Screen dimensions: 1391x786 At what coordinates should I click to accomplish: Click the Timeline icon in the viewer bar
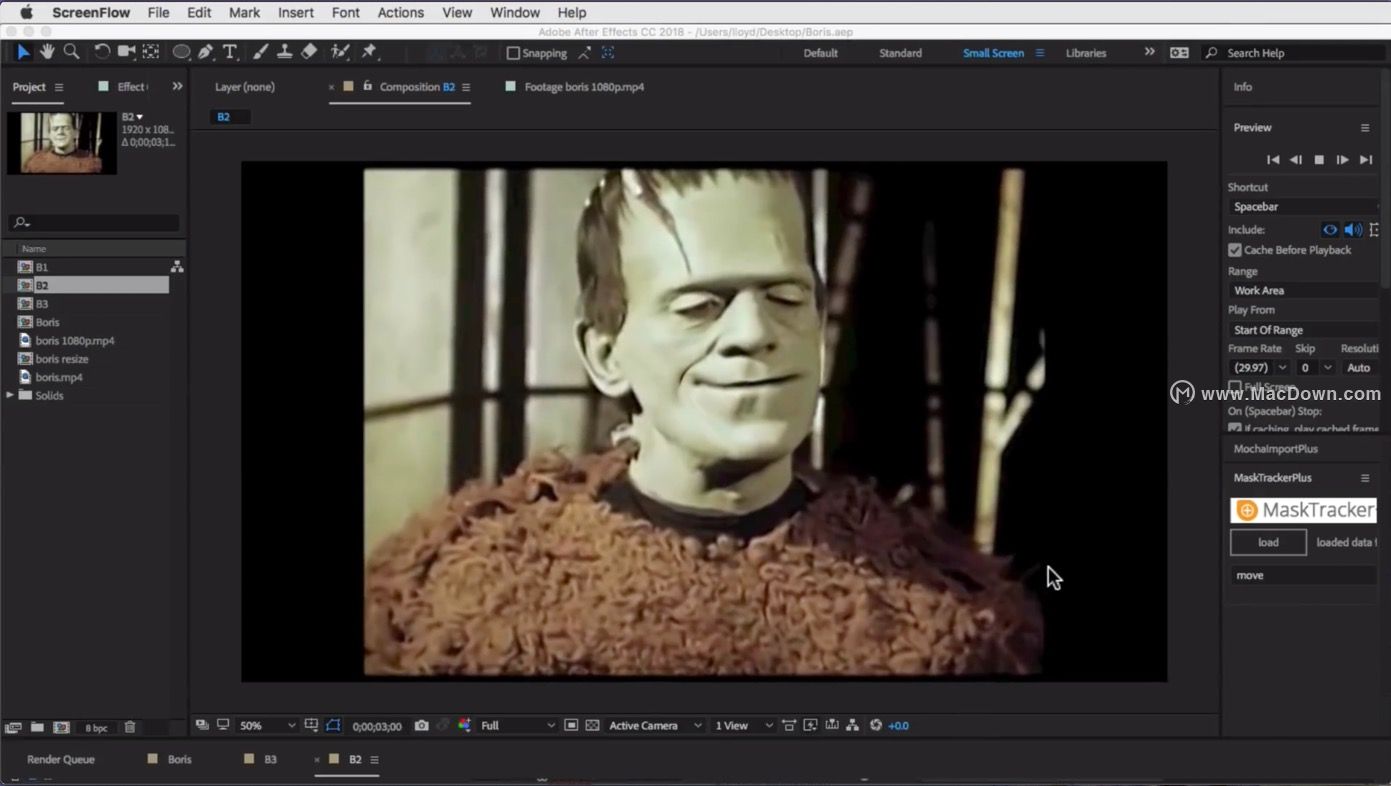pyautogui.click(x=831, y=725)
